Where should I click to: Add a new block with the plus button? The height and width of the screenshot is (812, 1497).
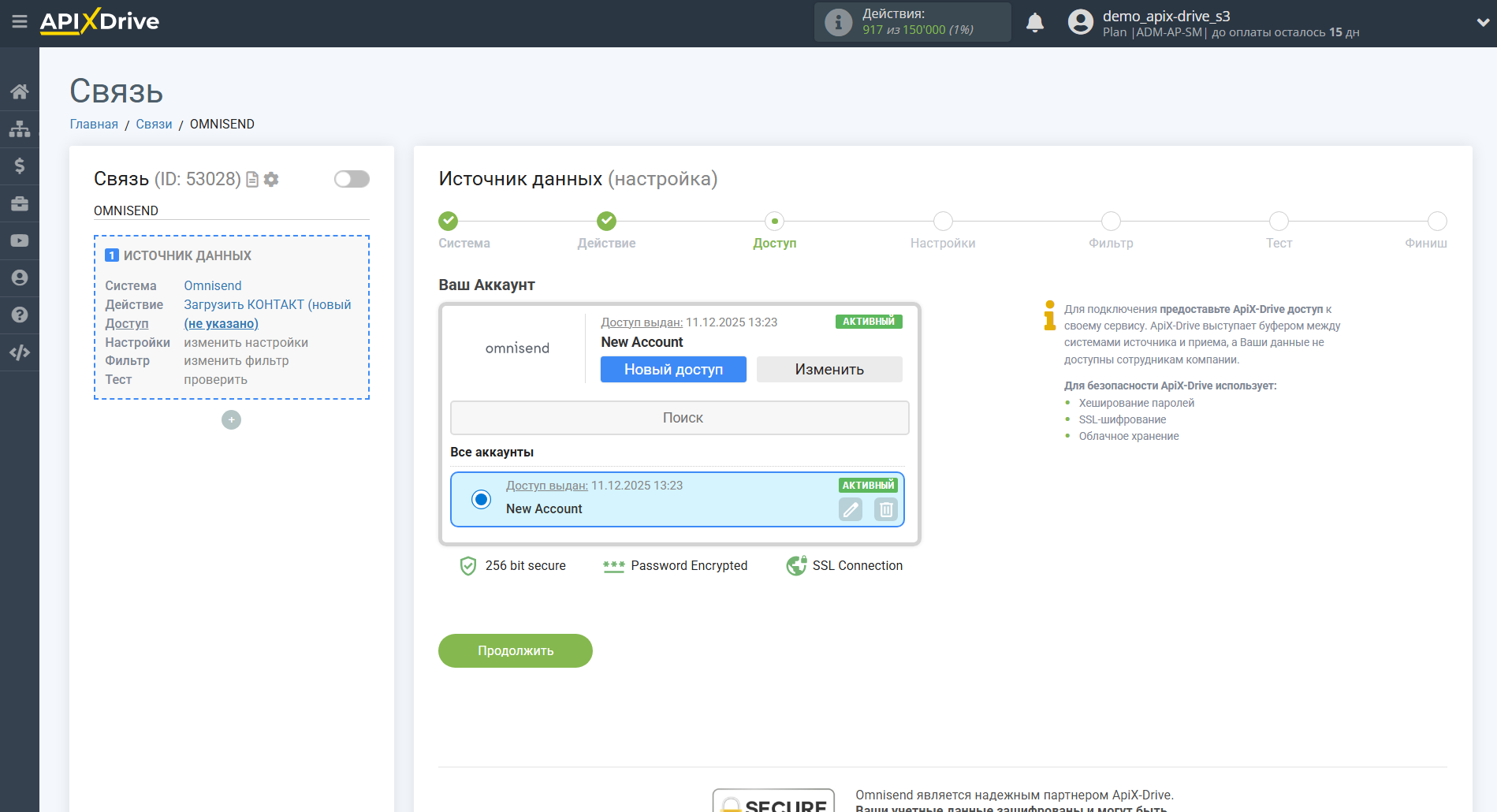pos(231,420)
